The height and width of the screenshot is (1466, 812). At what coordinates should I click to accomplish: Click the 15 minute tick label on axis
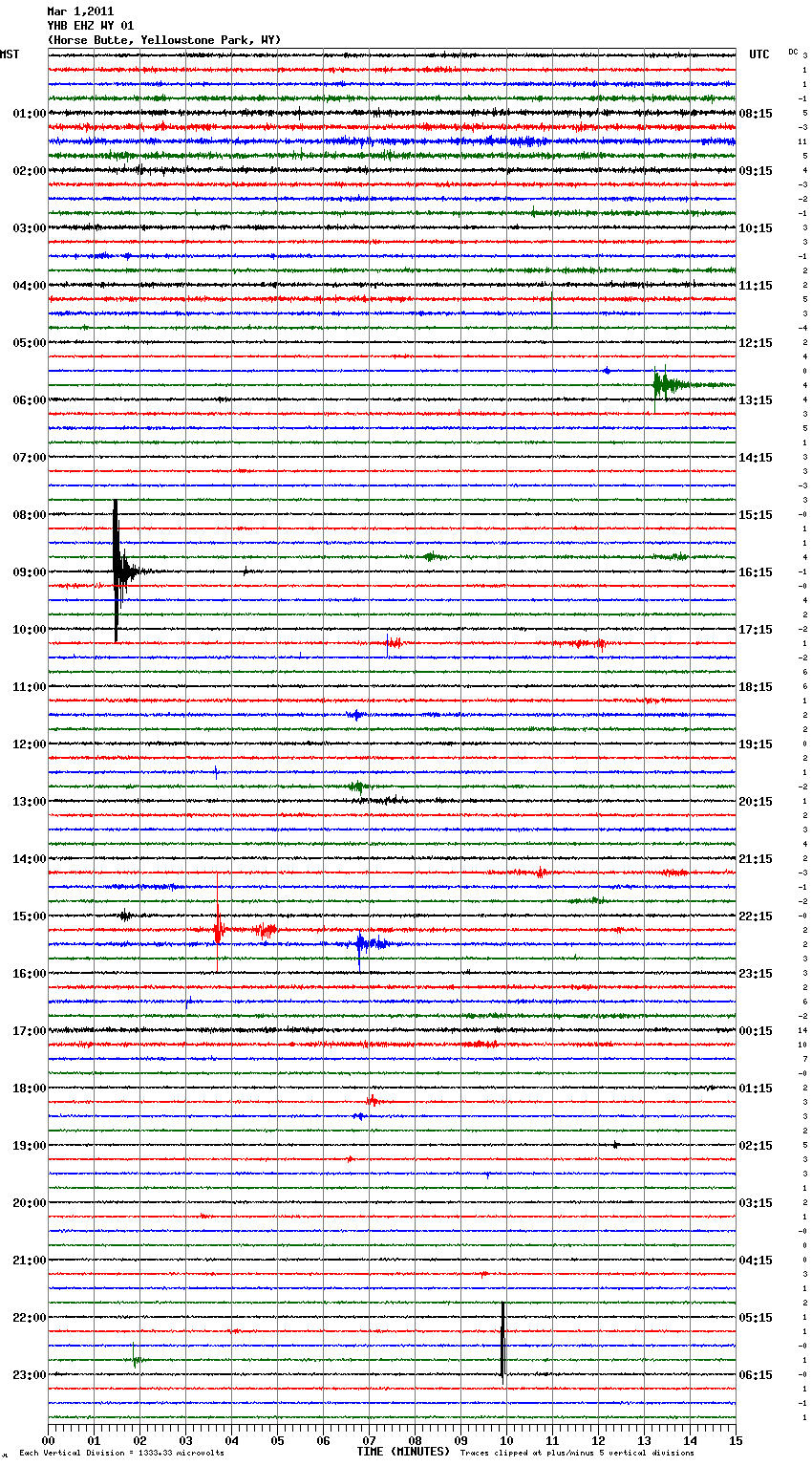click(735, 1441)
